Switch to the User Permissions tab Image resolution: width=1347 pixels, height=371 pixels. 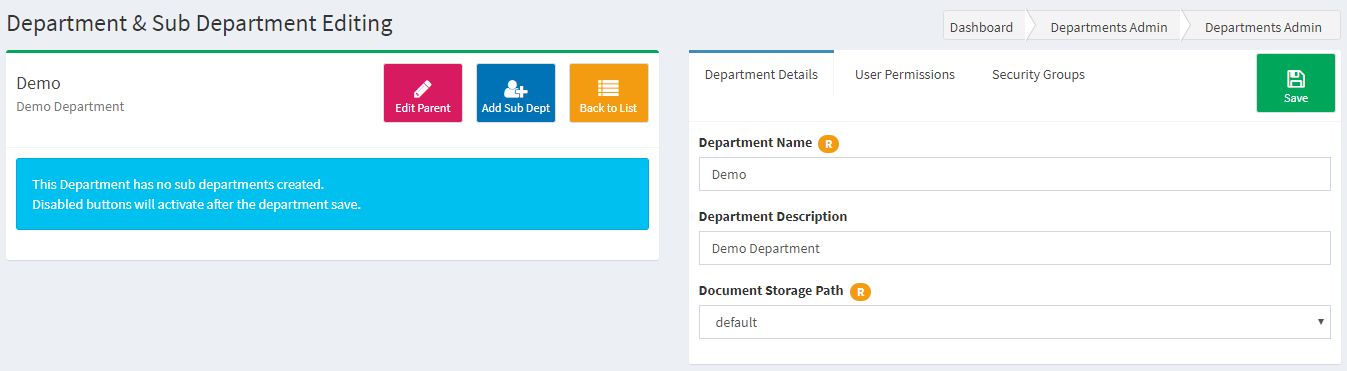[905, 74]
